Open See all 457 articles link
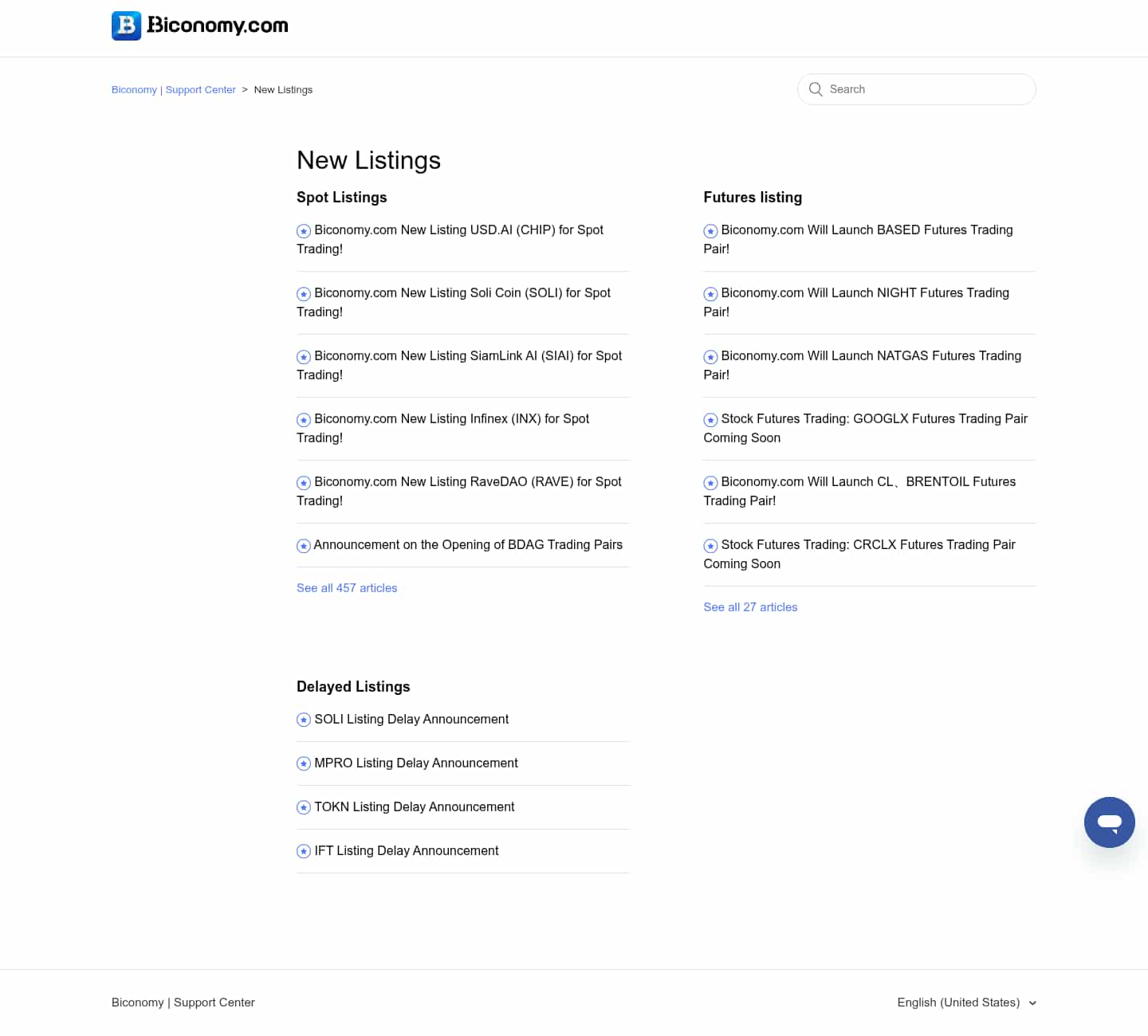This screenshot has height=1036, width=1148. click(x=347, y=588)
